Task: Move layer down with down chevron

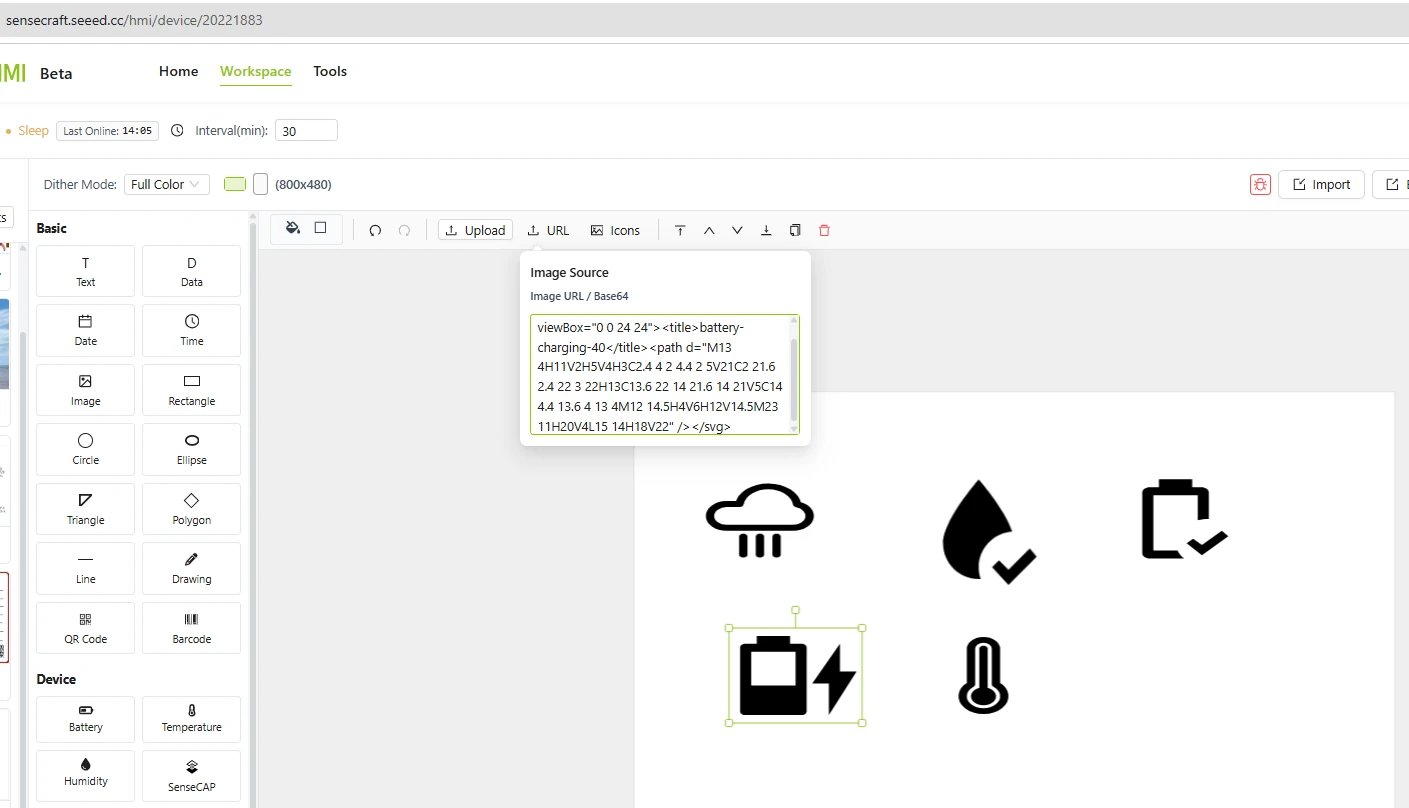Action: pos(737,230)
